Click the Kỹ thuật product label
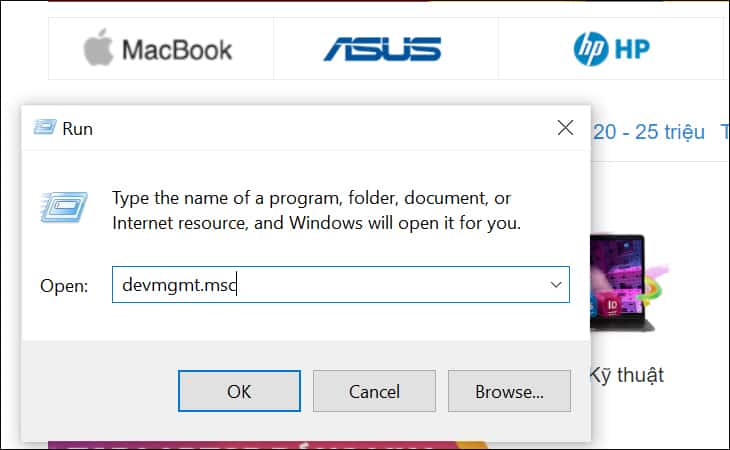 627,375
